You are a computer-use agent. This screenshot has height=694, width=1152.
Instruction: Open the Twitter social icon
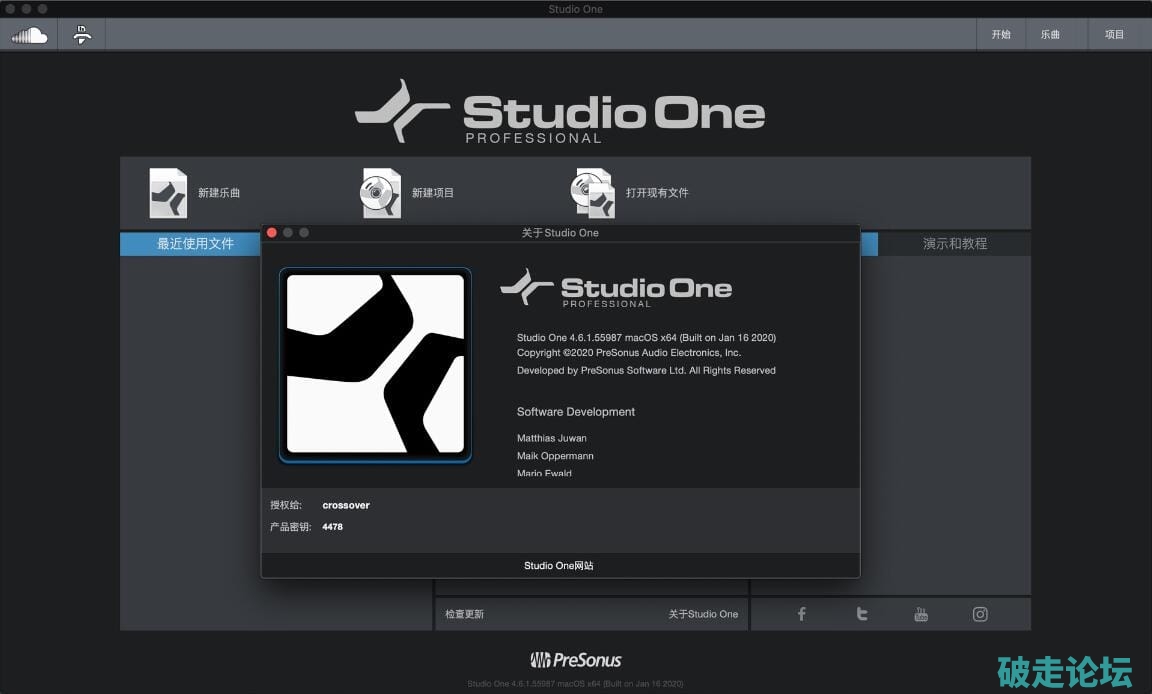pos(861,614)
